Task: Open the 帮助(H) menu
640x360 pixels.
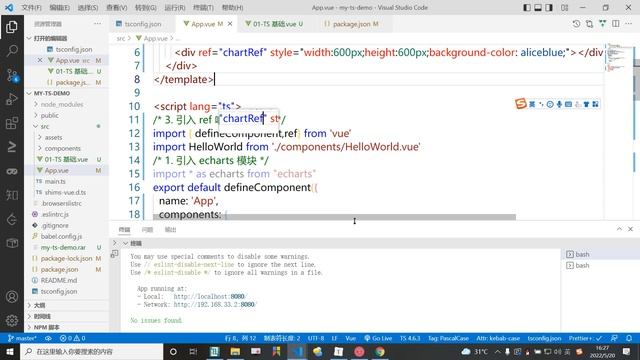Action: [233, 7]
